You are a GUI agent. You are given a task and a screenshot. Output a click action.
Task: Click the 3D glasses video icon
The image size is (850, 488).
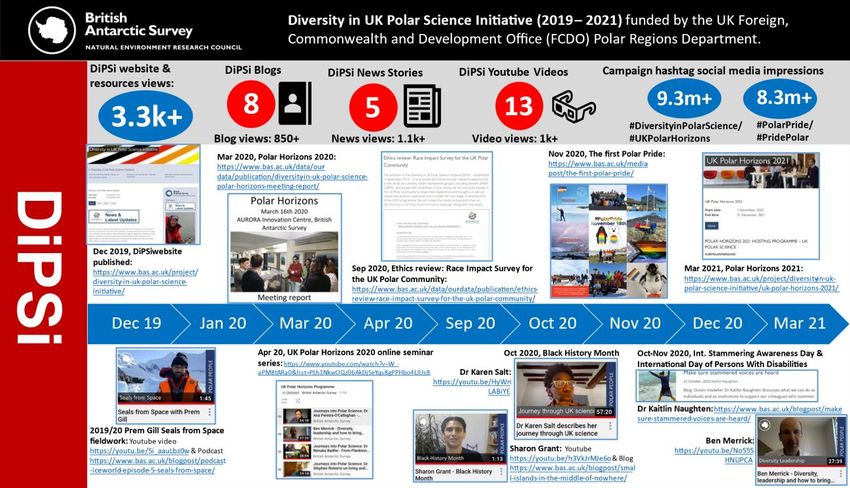point(574,105)
